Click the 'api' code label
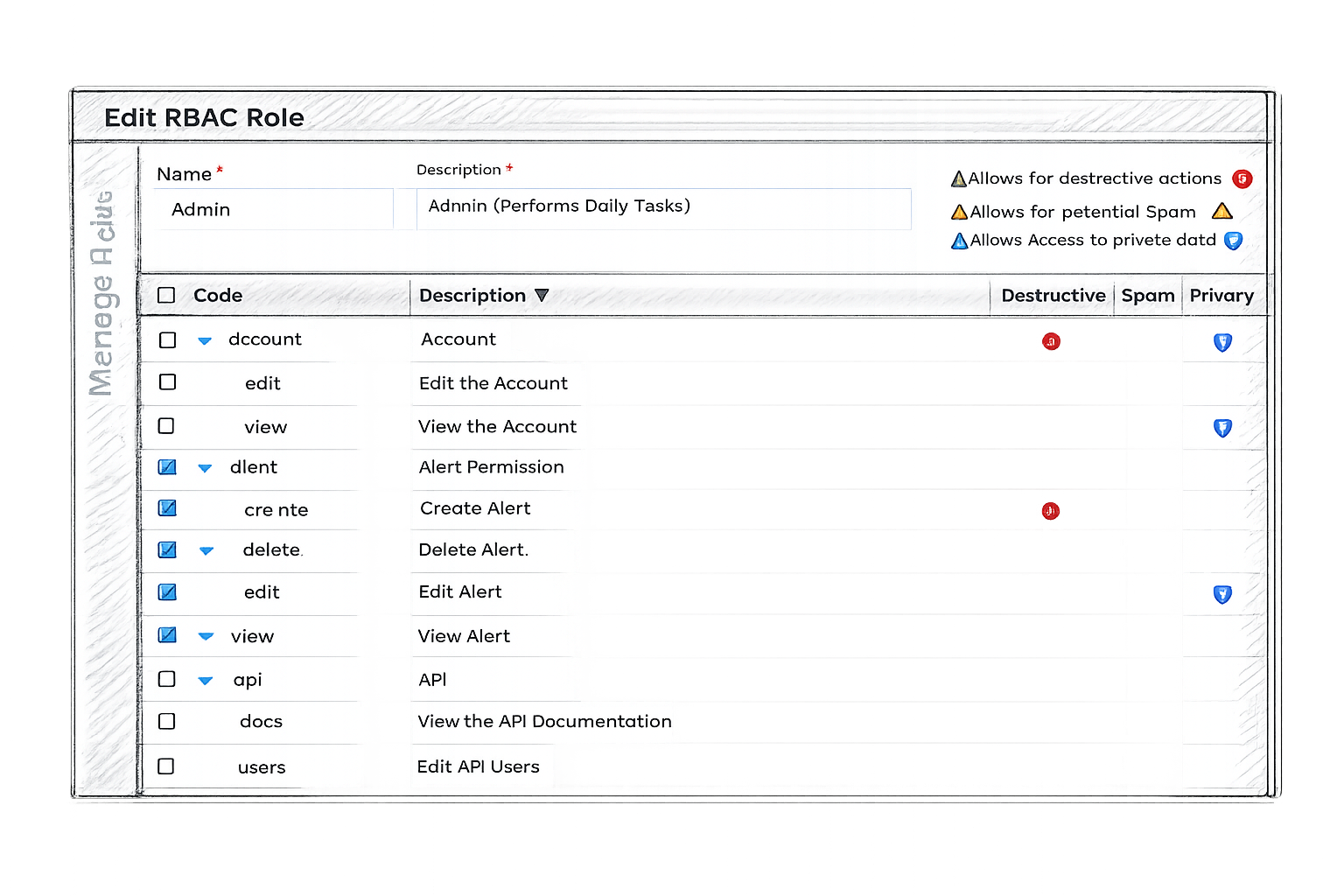Screen dimensions: 1344x896 [248, 680]
